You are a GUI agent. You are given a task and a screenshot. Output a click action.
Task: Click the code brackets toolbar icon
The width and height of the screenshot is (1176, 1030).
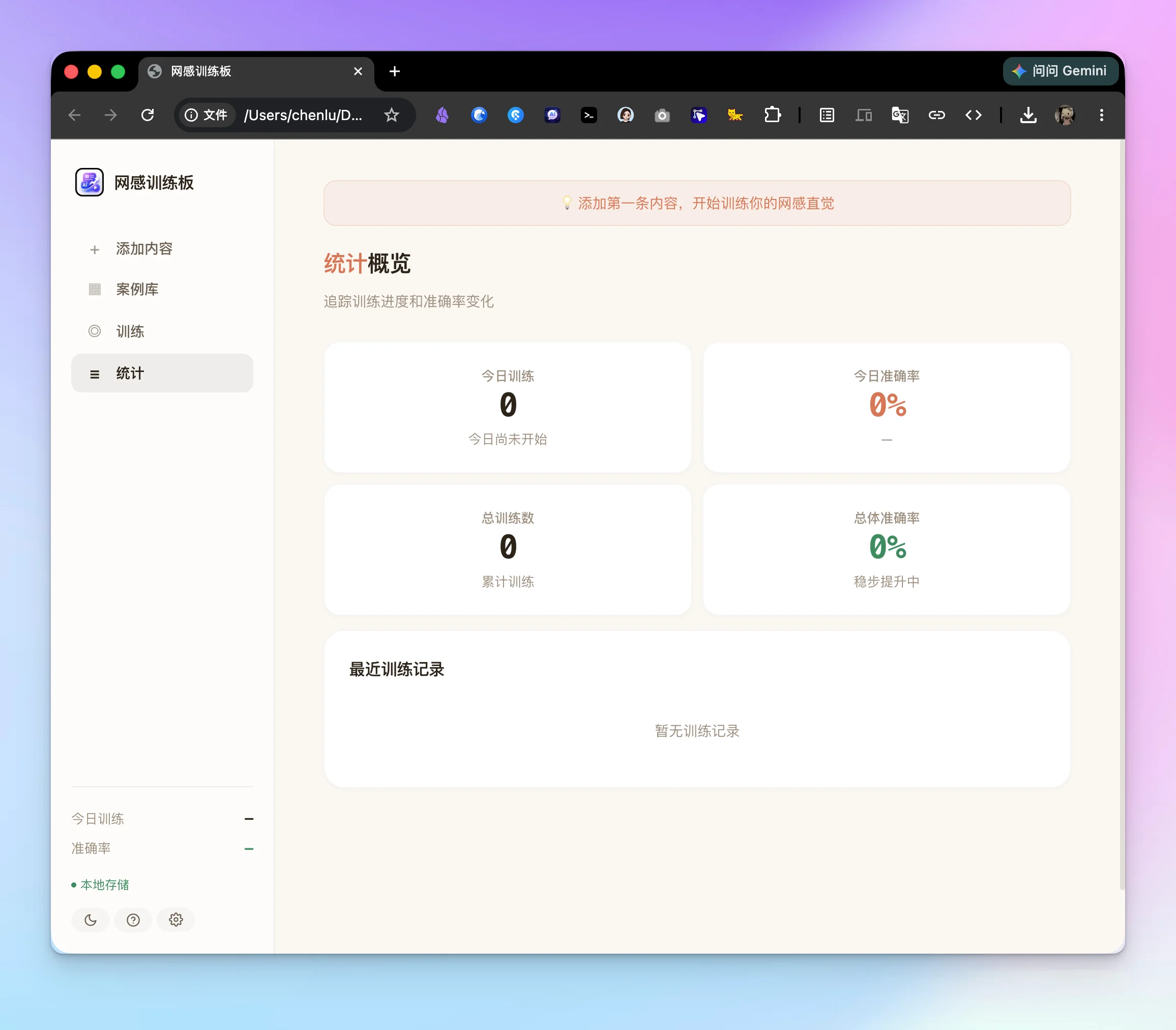[973, 115]
